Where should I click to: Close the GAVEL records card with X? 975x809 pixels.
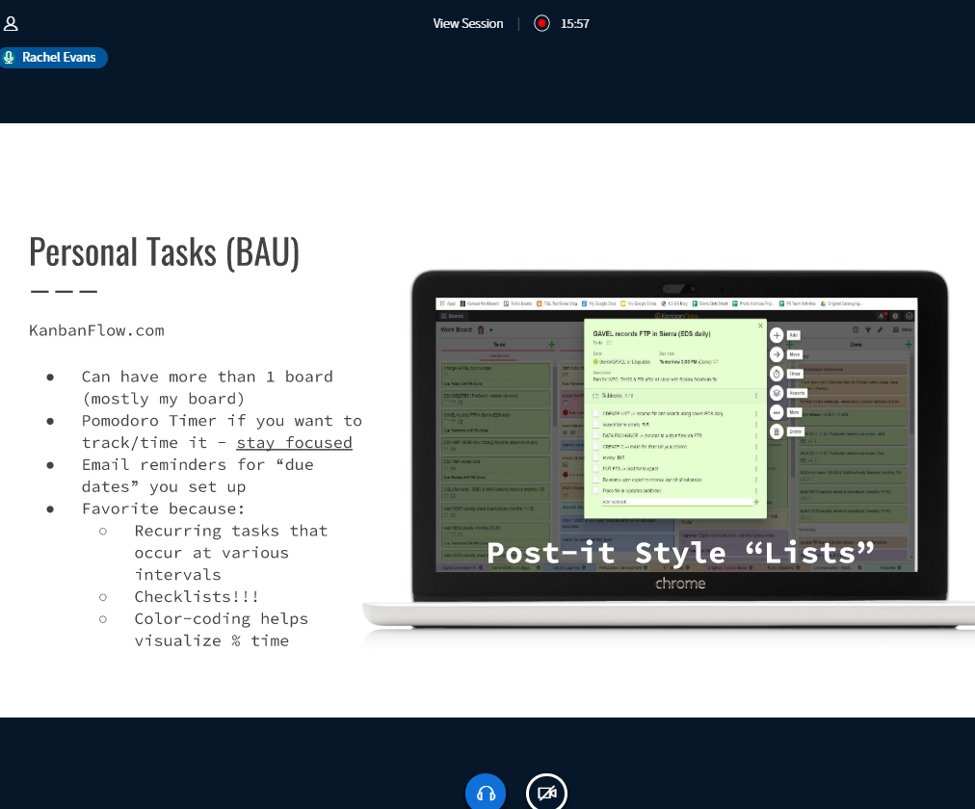[760, 325]
